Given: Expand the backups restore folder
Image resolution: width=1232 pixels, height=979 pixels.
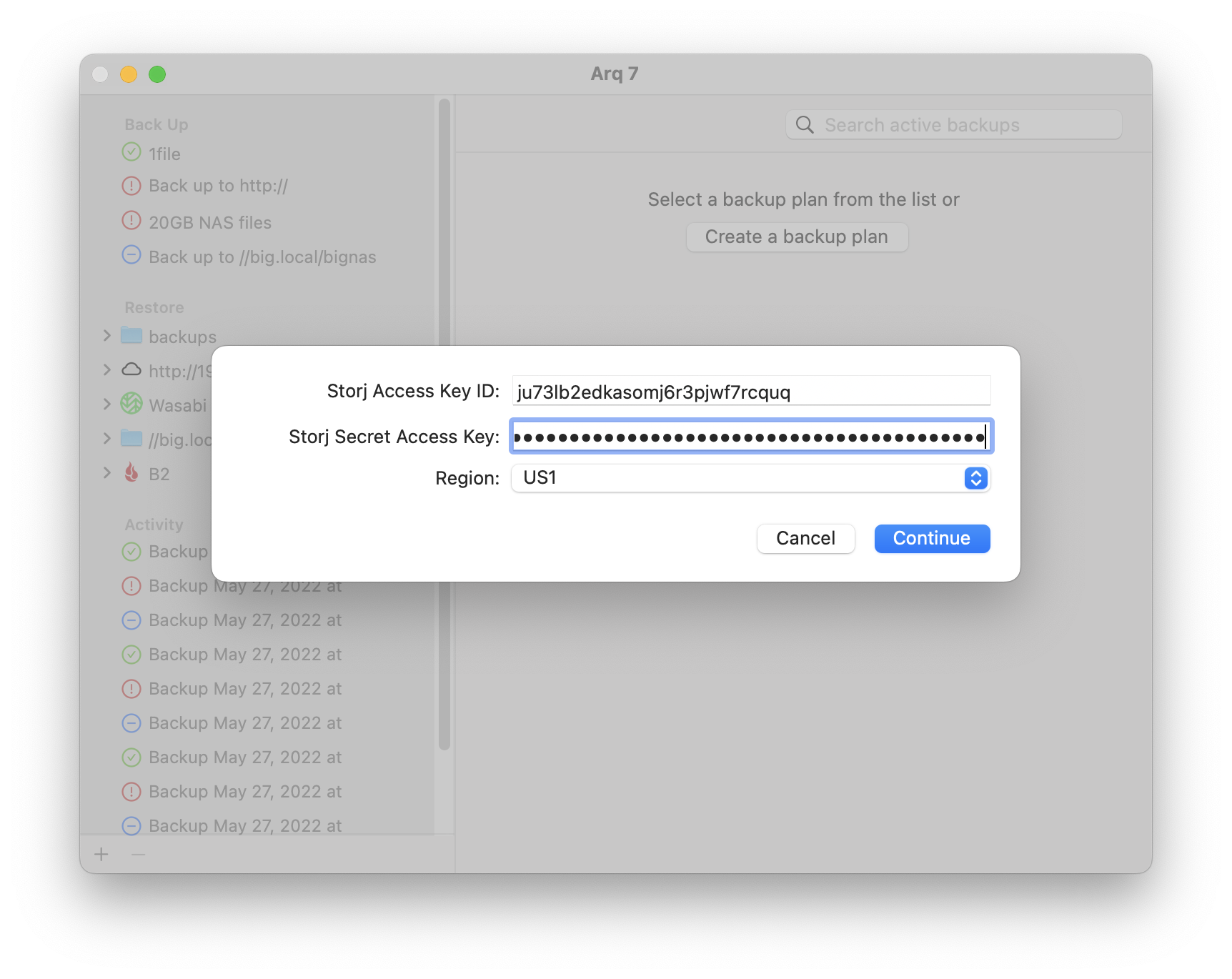Looking at the screenshot, I should [107, 335].
